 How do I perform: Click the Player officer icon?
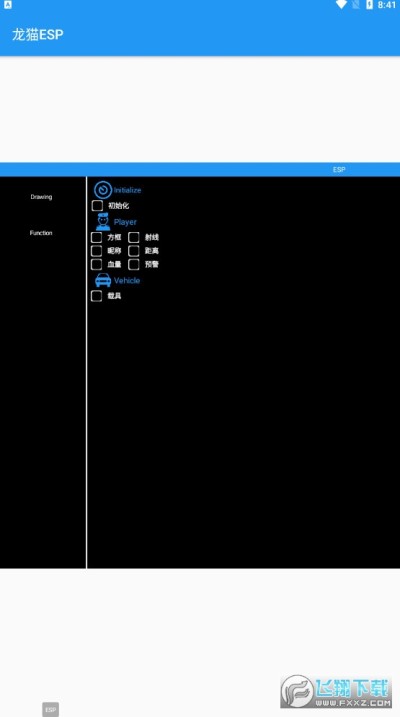[x=103, y=222]
